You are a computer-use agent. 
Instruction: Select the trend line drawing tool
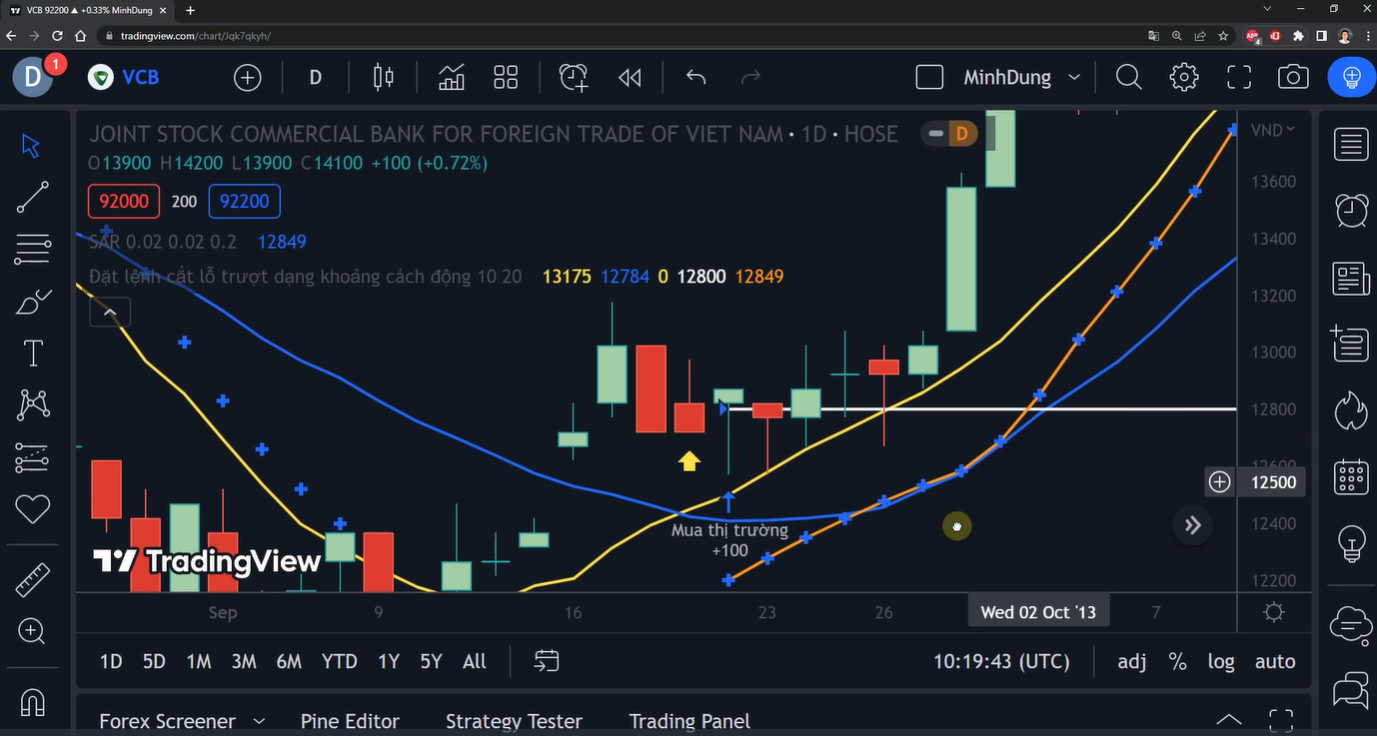[32, 197]
